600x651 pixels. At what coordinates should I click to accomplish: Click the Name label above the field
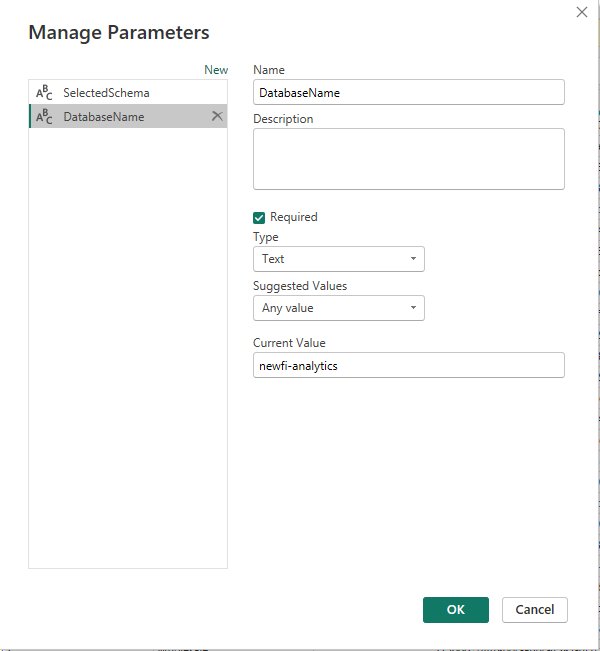269,70
